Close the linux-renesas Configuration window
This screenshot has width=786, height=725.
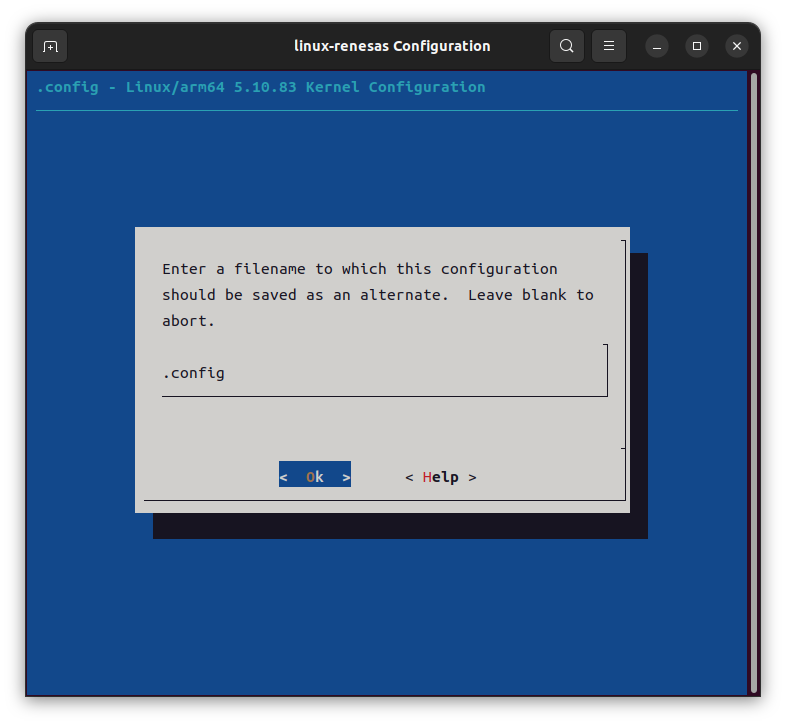pyautogui.click(x=737, y=46)
